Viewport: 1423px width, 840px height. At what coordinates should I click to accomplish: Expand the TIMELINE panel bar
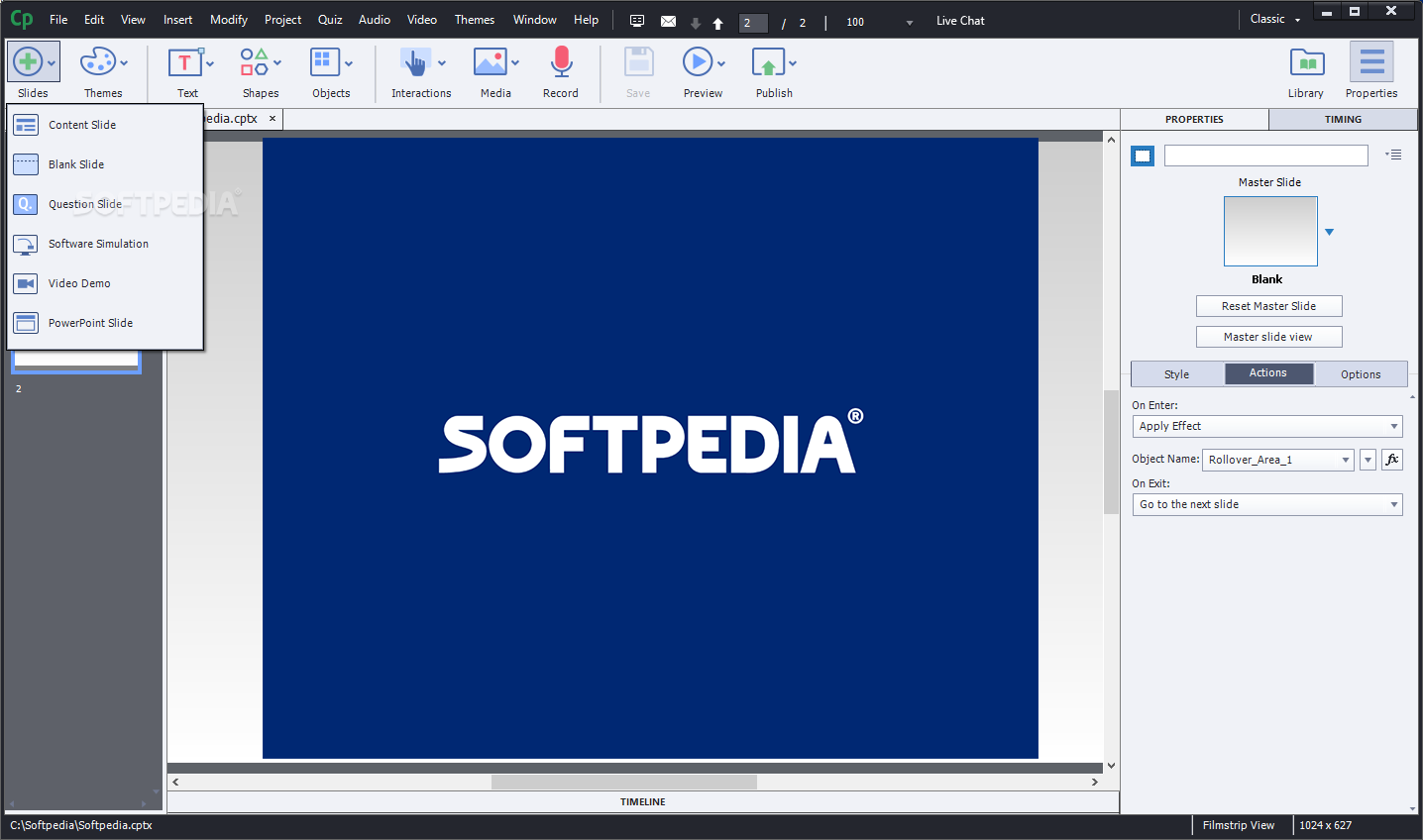[643, 802]
